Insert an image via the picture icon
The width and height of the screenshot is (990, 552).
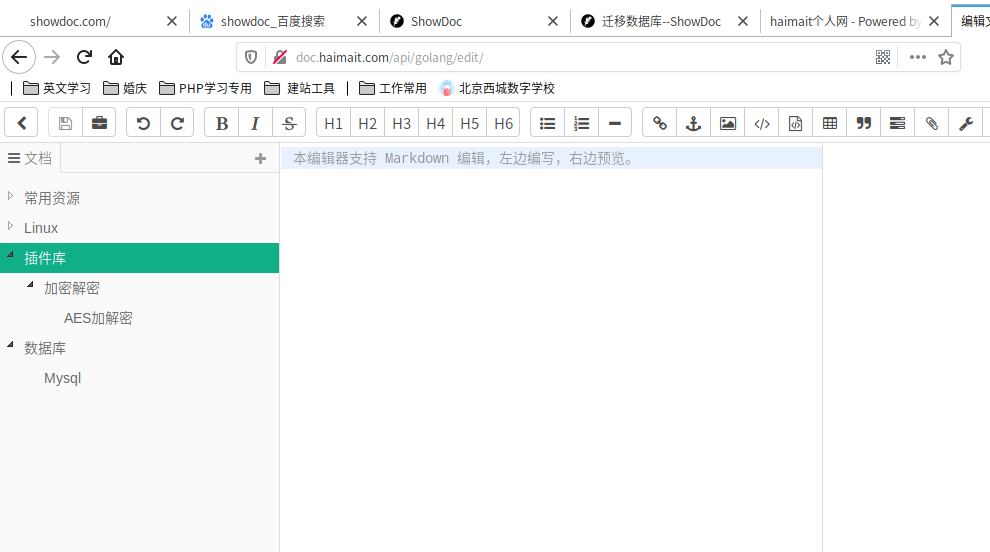(728, 123)
